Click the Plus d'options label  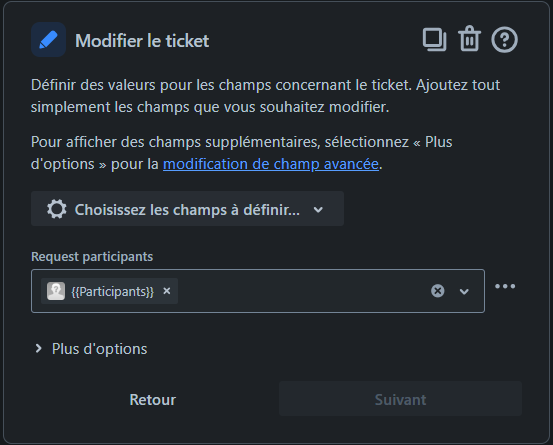[x=99, y=349]
